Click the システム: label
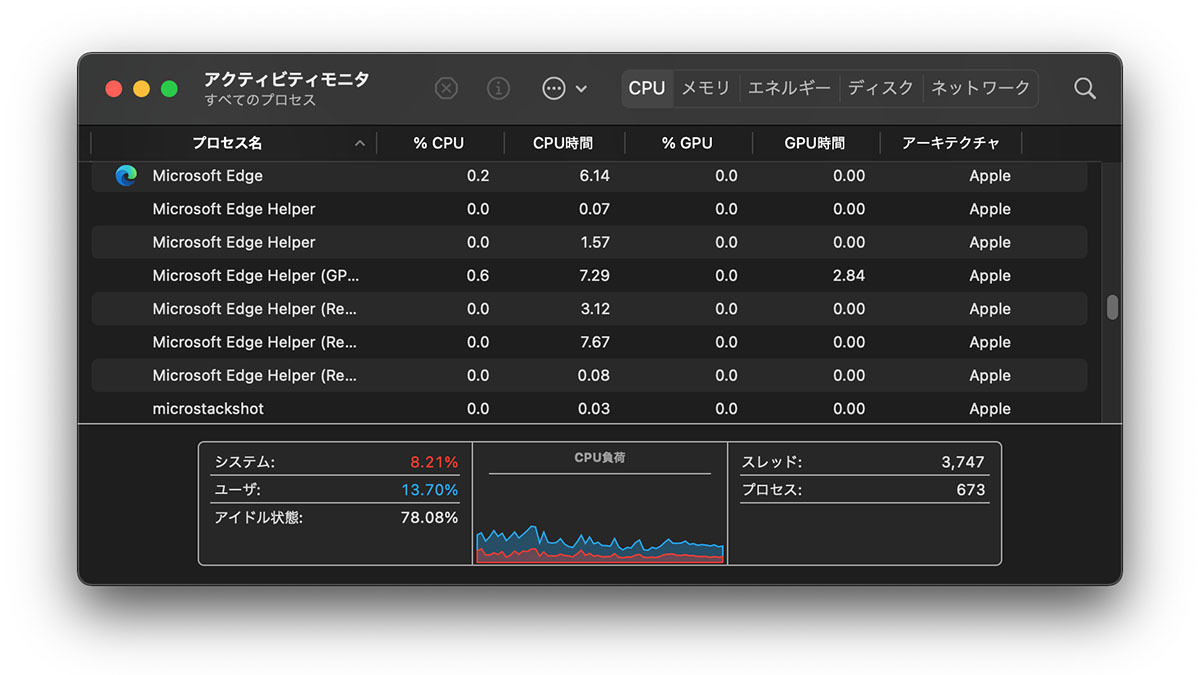The width and height of the screenshot is (1200, 675). (244, 462)
